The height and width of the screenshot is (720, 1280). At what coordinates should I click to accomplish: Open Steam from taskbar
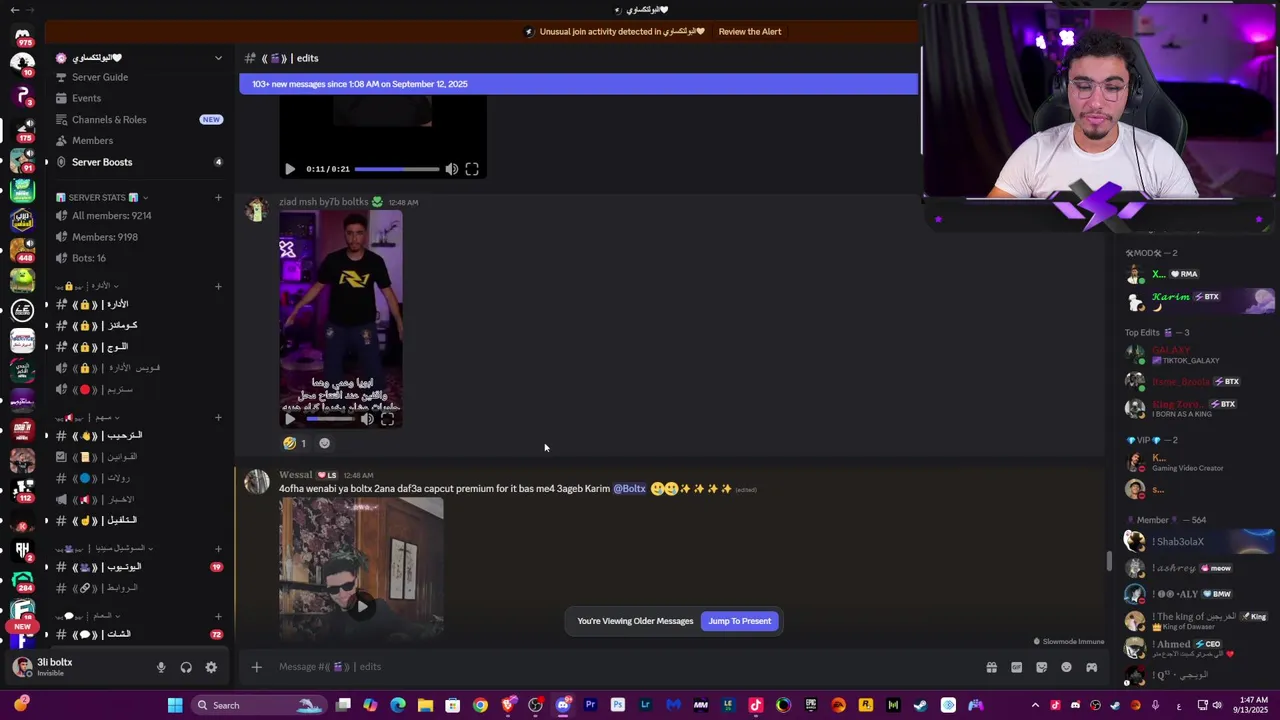921,705
